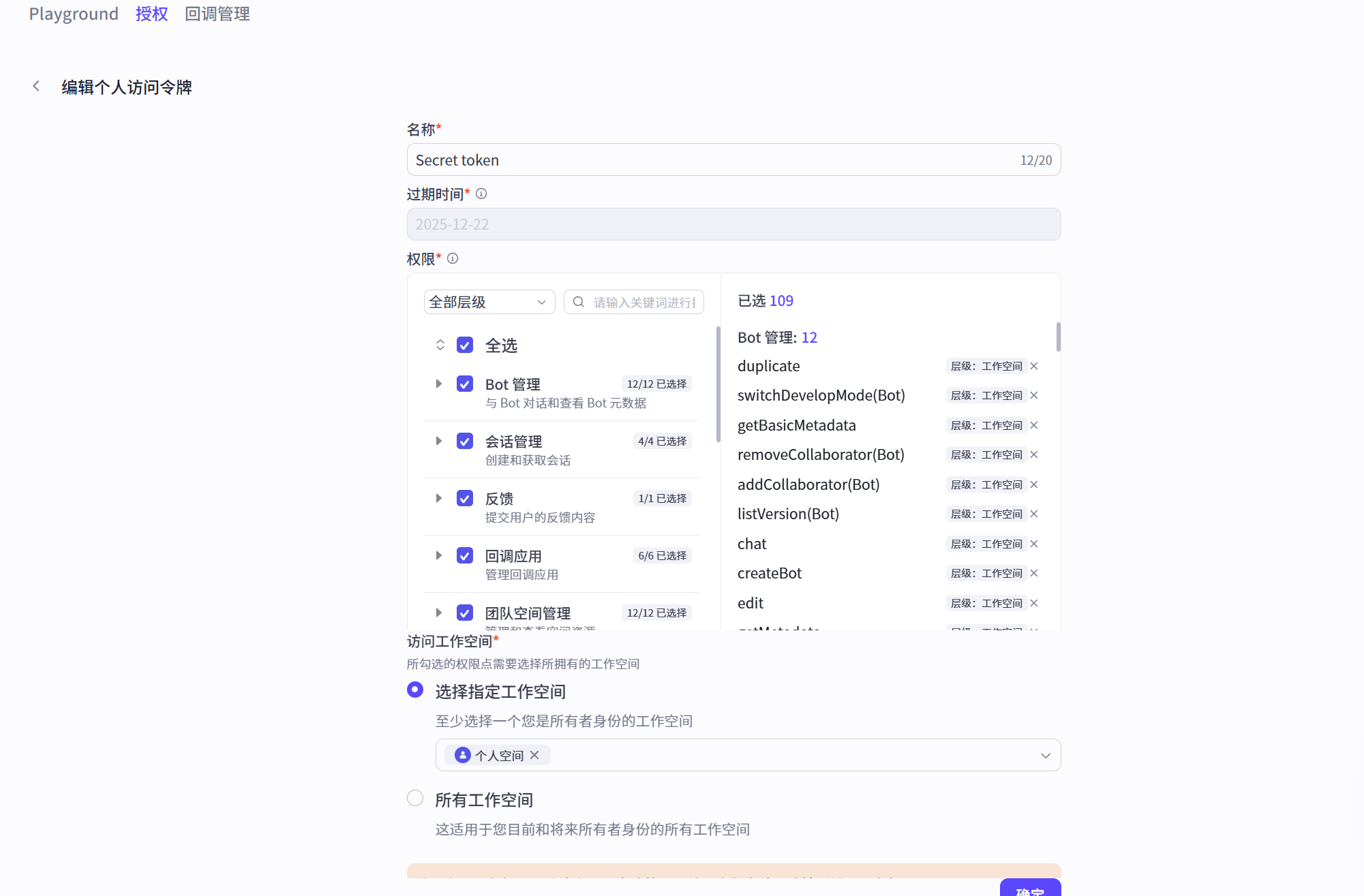Uncheck the 反馈 checkbox

(465, 499)
